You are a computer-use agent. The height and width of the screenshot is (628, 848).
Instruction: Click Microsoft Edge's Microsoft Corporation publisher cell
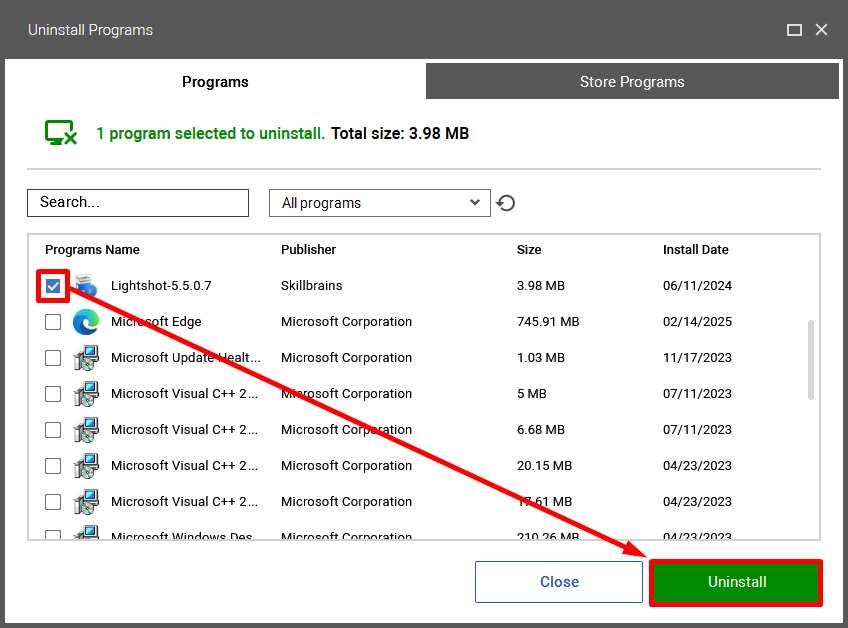click(x=346, y=322)
